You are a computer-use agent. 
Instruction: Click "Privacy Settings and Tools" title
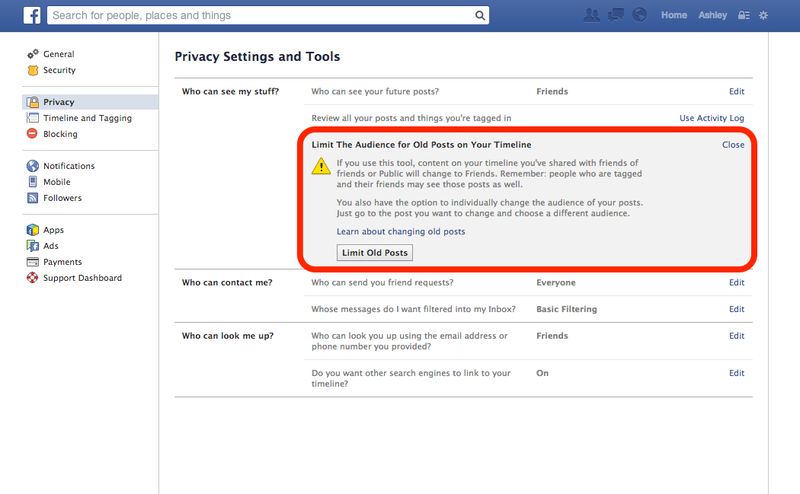tap(257, 56)
